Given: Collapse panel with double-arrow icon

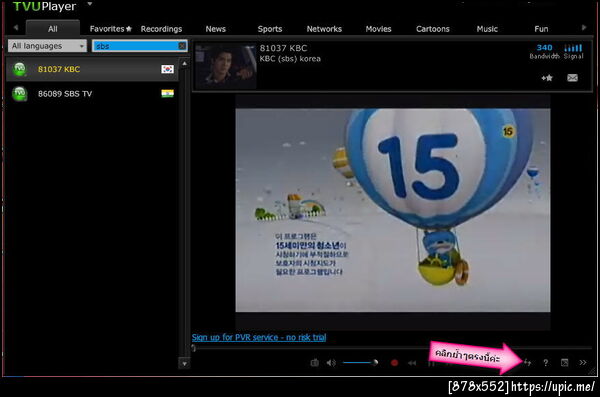Looking at the screenshot, I should (583, 362).
